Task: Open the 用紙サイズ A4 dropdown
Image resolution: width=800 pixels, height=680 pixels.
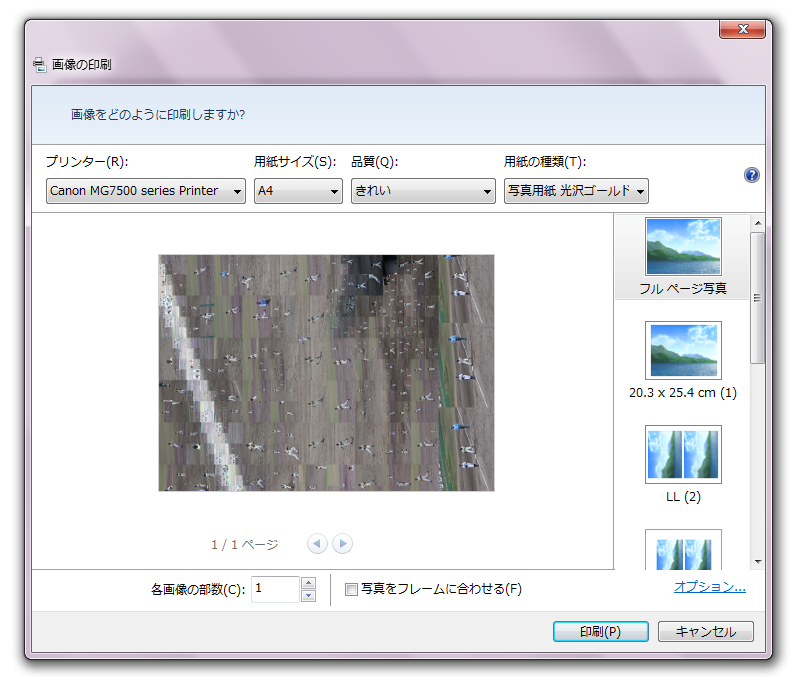Action: tap(298, 191)
